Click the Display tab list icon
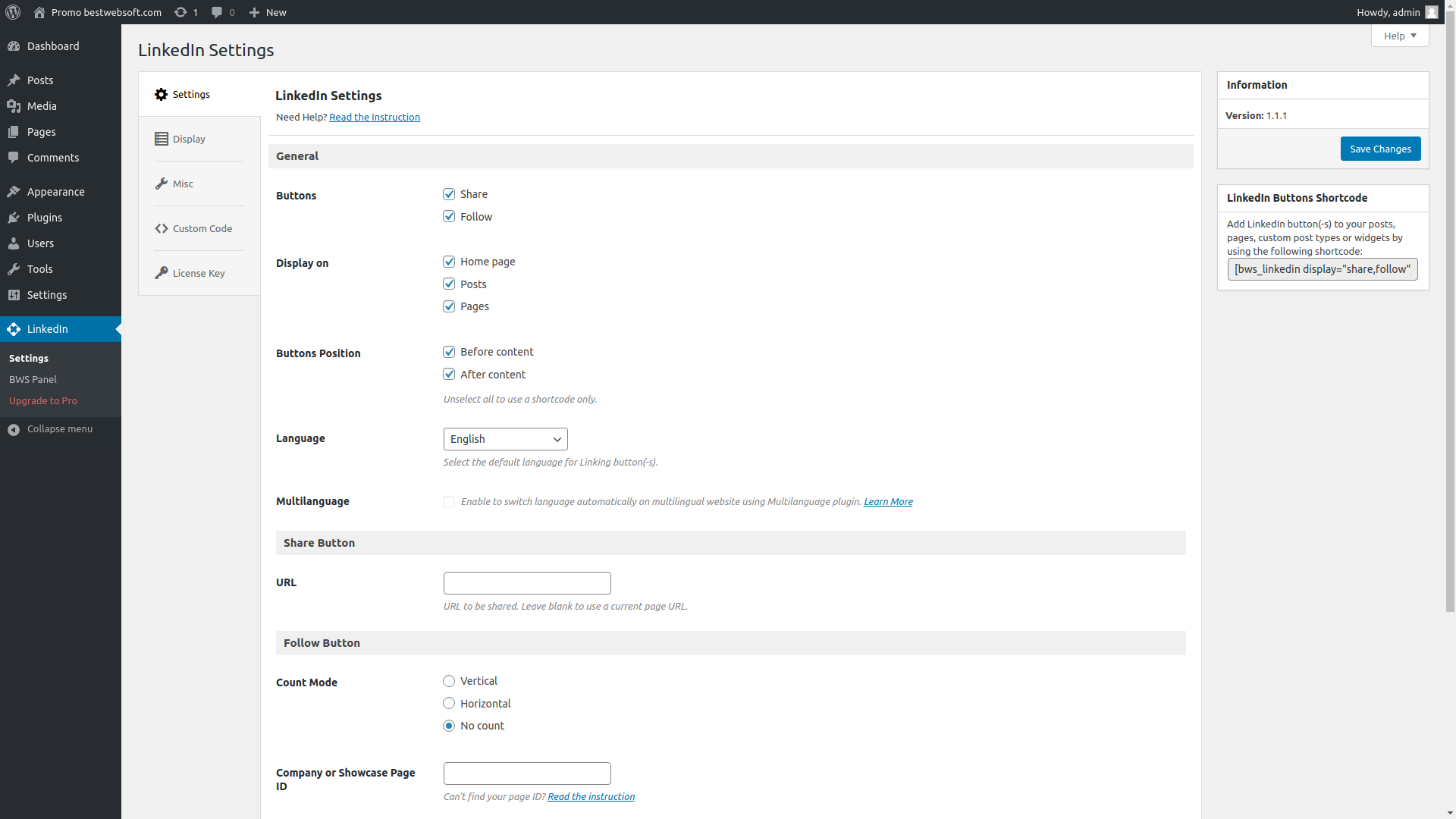Image resolution: width=1456 pixels, height=819 pixels. point(161,139)
